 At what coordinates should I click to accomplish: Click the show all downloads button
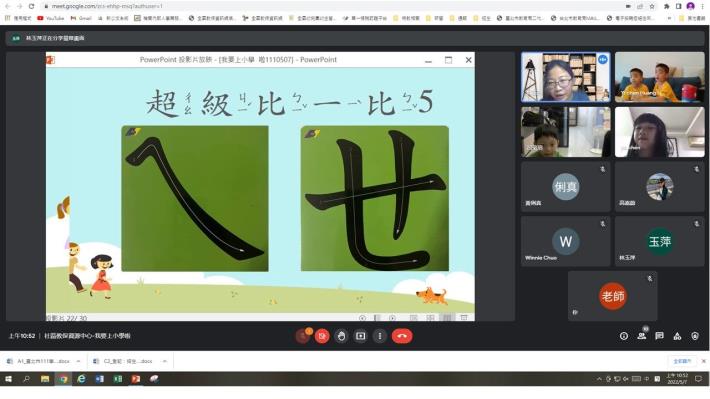click(x=682, y=361)
